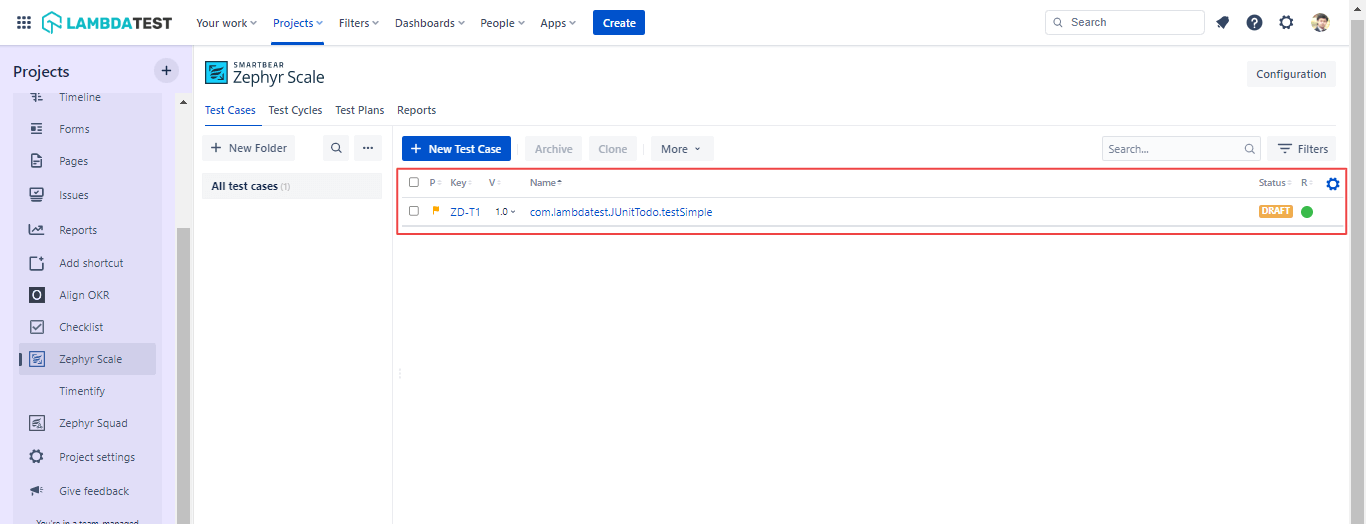Click the Issues sidebar icon
1366x524 pixels.
[36, 195]
